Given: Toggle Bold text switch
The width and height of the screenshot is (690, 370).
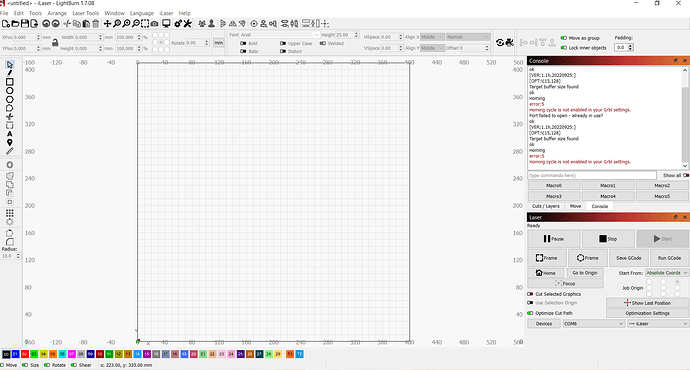Looking at the screenshot, I should pyautogui.click(x=243, y=43).
